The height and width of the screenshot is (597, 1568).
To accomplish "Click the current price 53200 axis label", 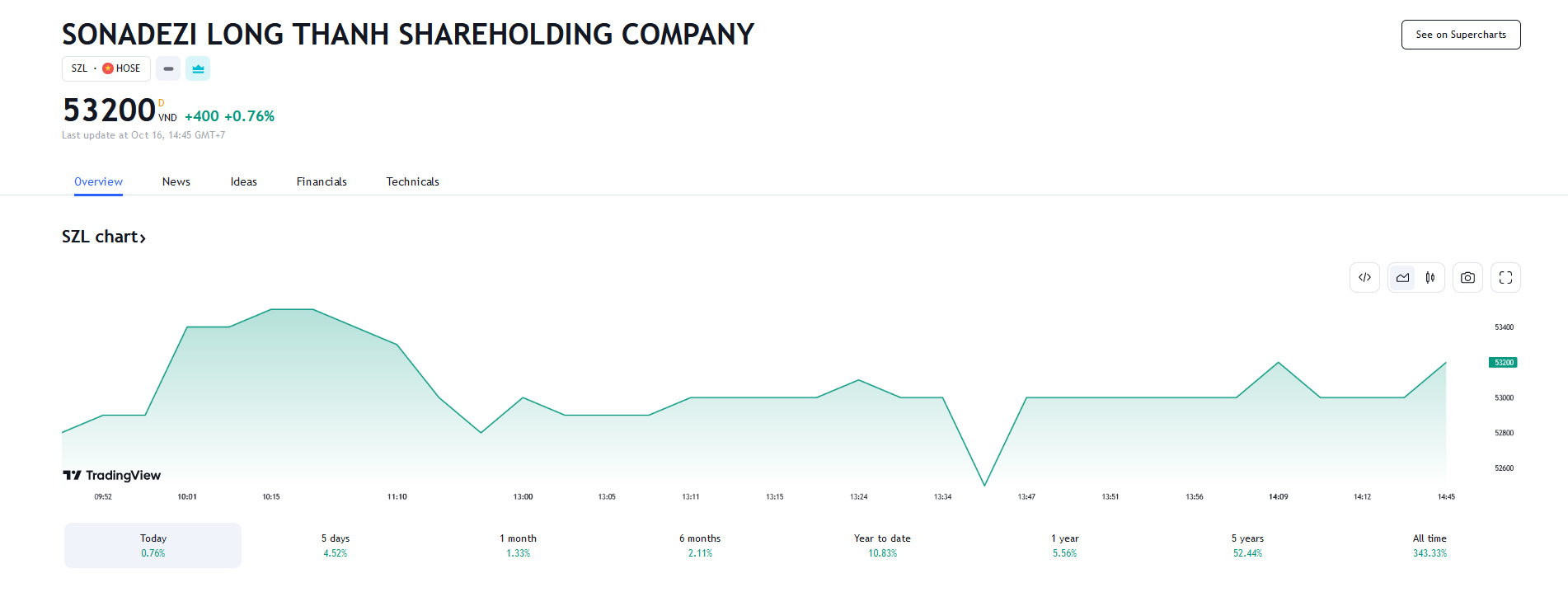I will pyautogui.click(x=1503, y=363).
